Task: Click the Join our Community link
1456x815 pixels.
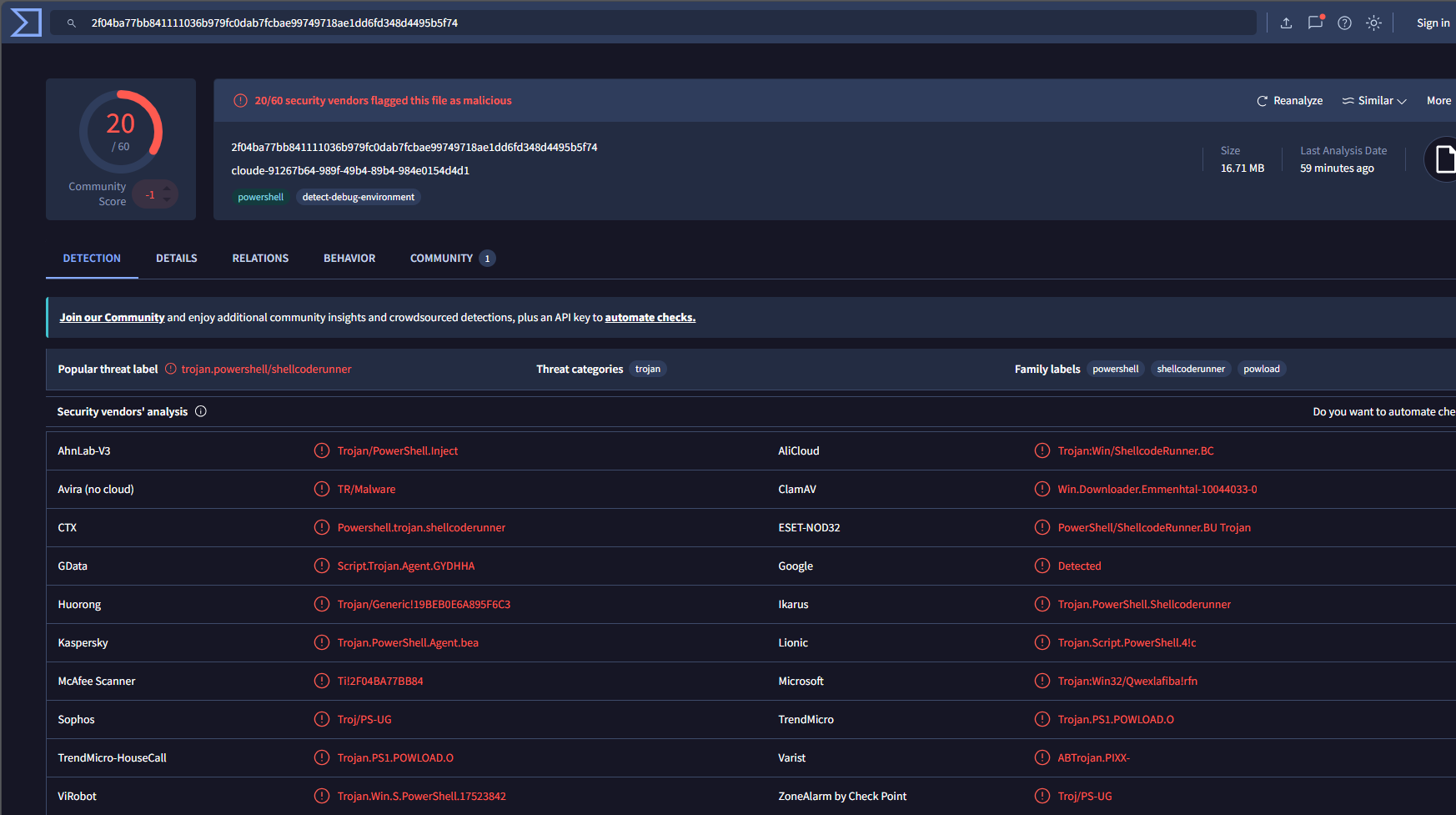Action: (112, 318)
